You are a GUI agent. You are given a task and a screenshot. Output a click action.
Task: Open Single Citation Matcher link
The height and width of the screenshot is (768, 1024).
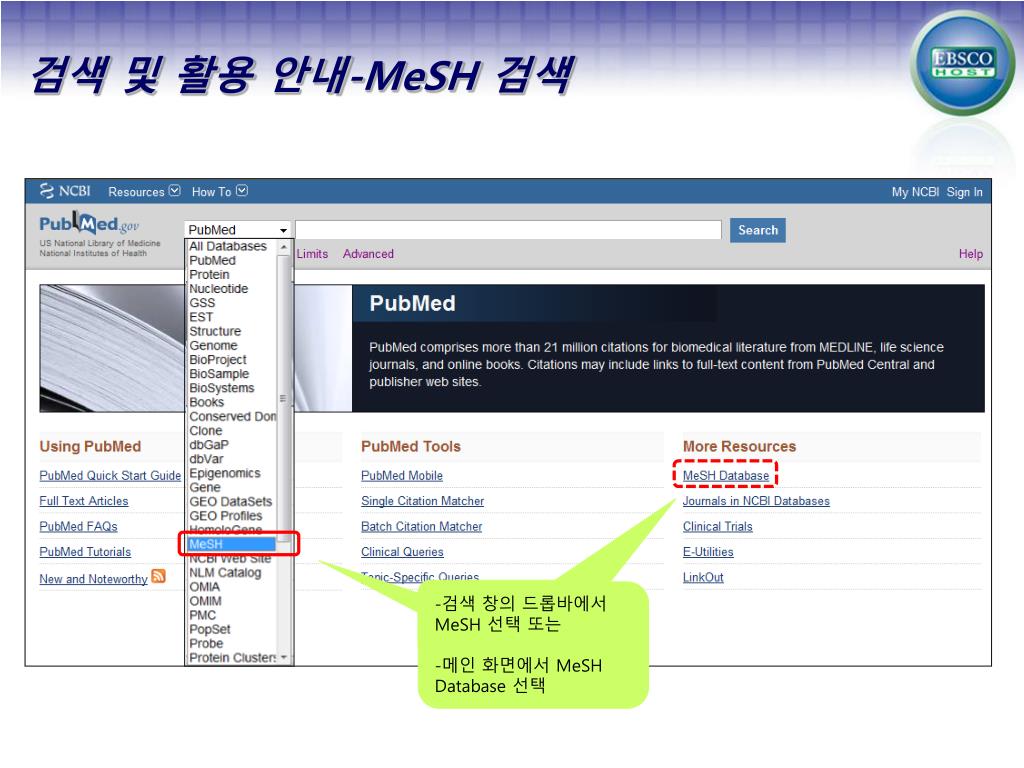[423, 501]
